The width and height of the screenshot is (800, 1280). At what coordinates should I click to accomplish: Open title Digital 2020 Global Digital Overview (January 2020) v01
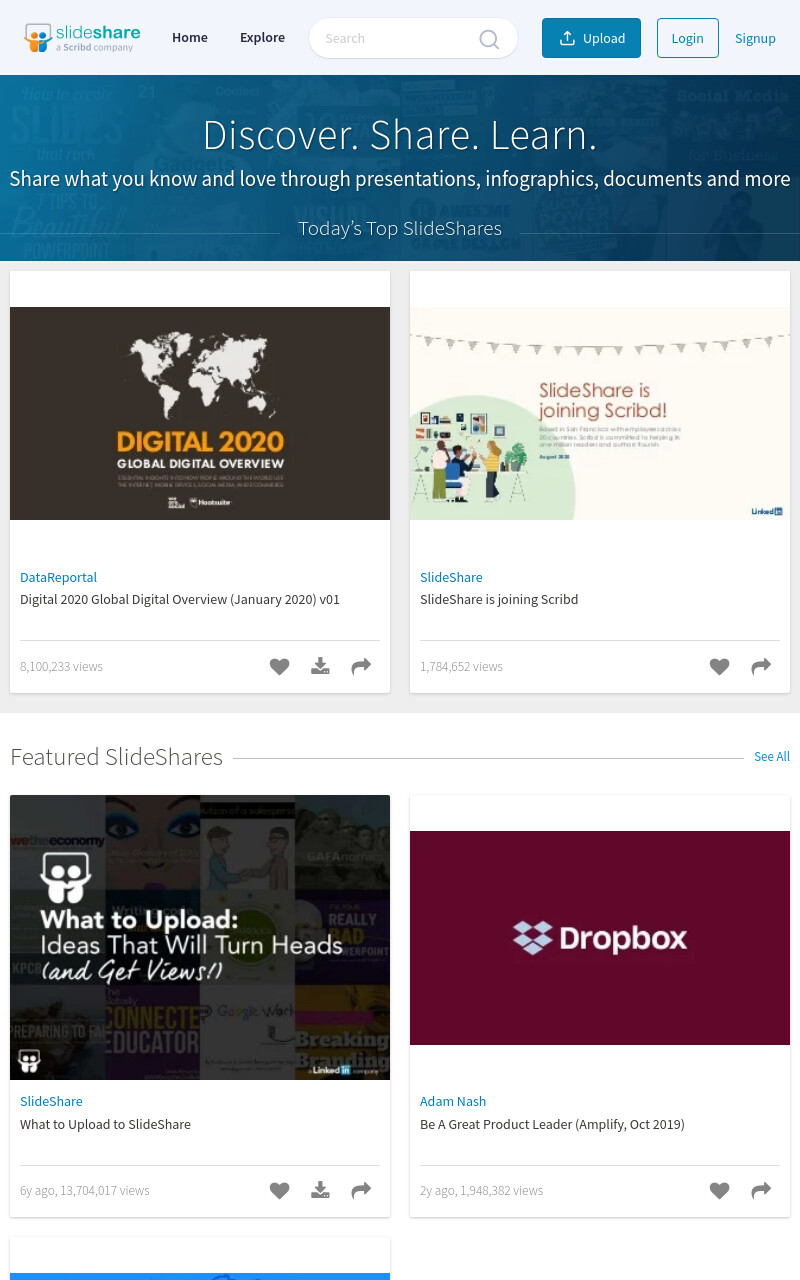point(180,600)
